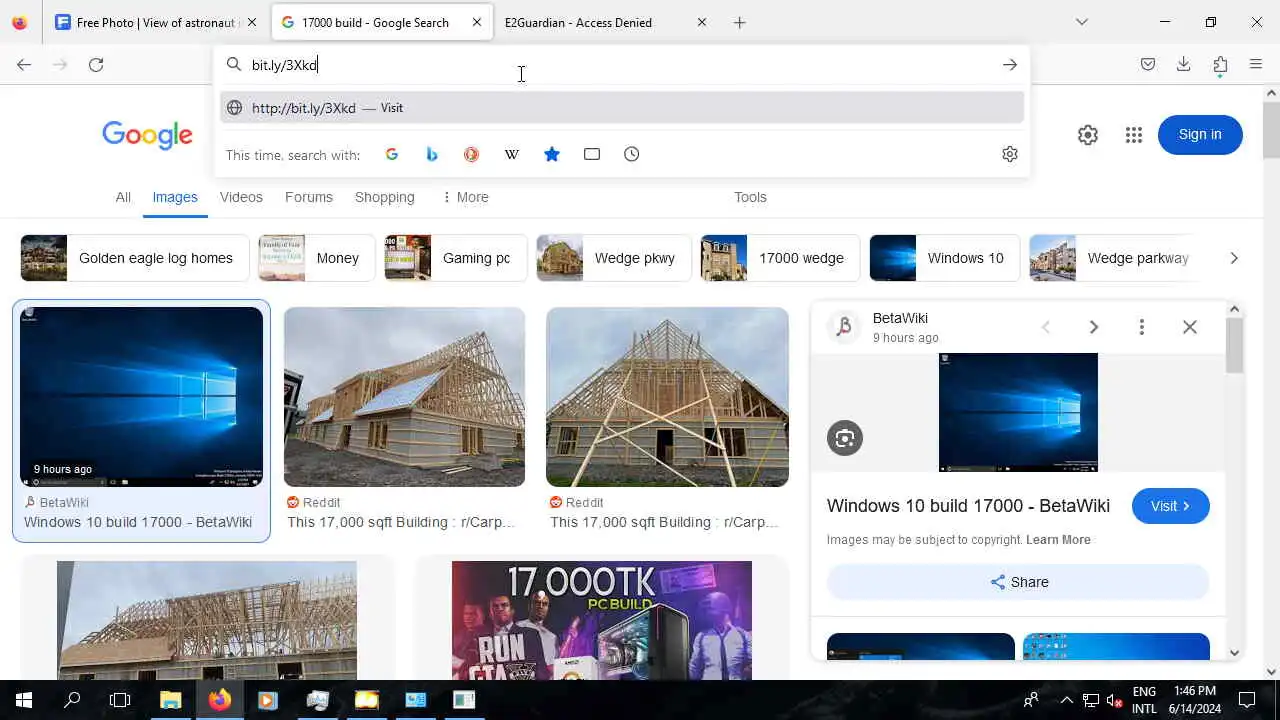Viewport: 1280px width, 720px height.
Task: Open Google quick settings gear
Action: [1088, 135]
